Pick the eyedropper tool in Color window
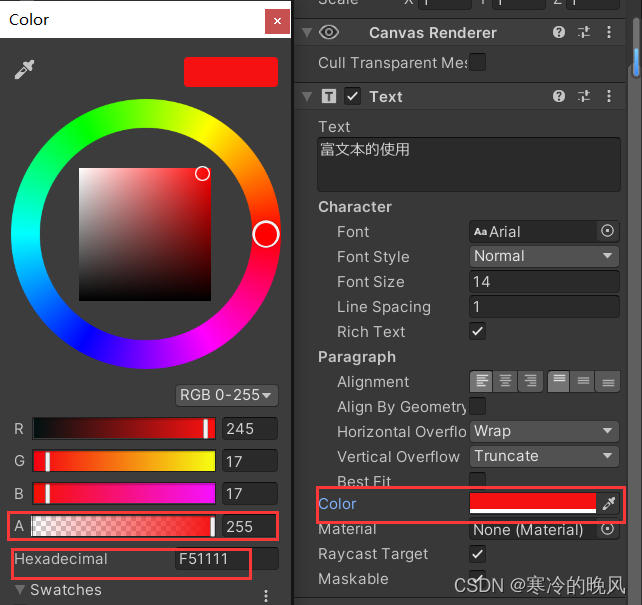This screenshot has height=605, width=642. click(x=25, y=69)
